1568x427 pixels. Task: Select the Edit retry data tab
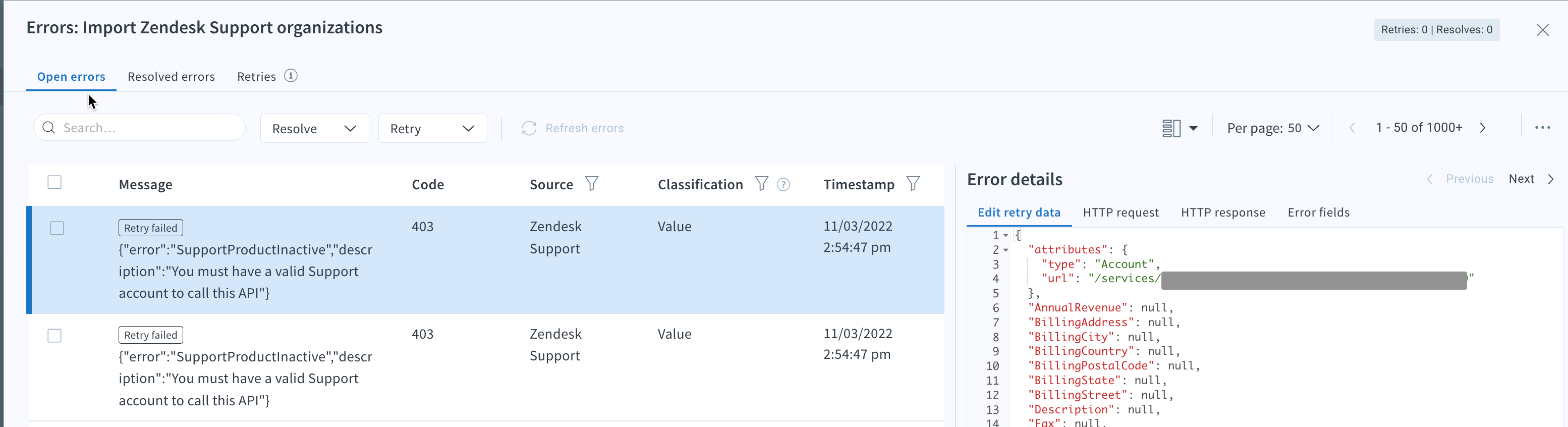click(1019, 212)
